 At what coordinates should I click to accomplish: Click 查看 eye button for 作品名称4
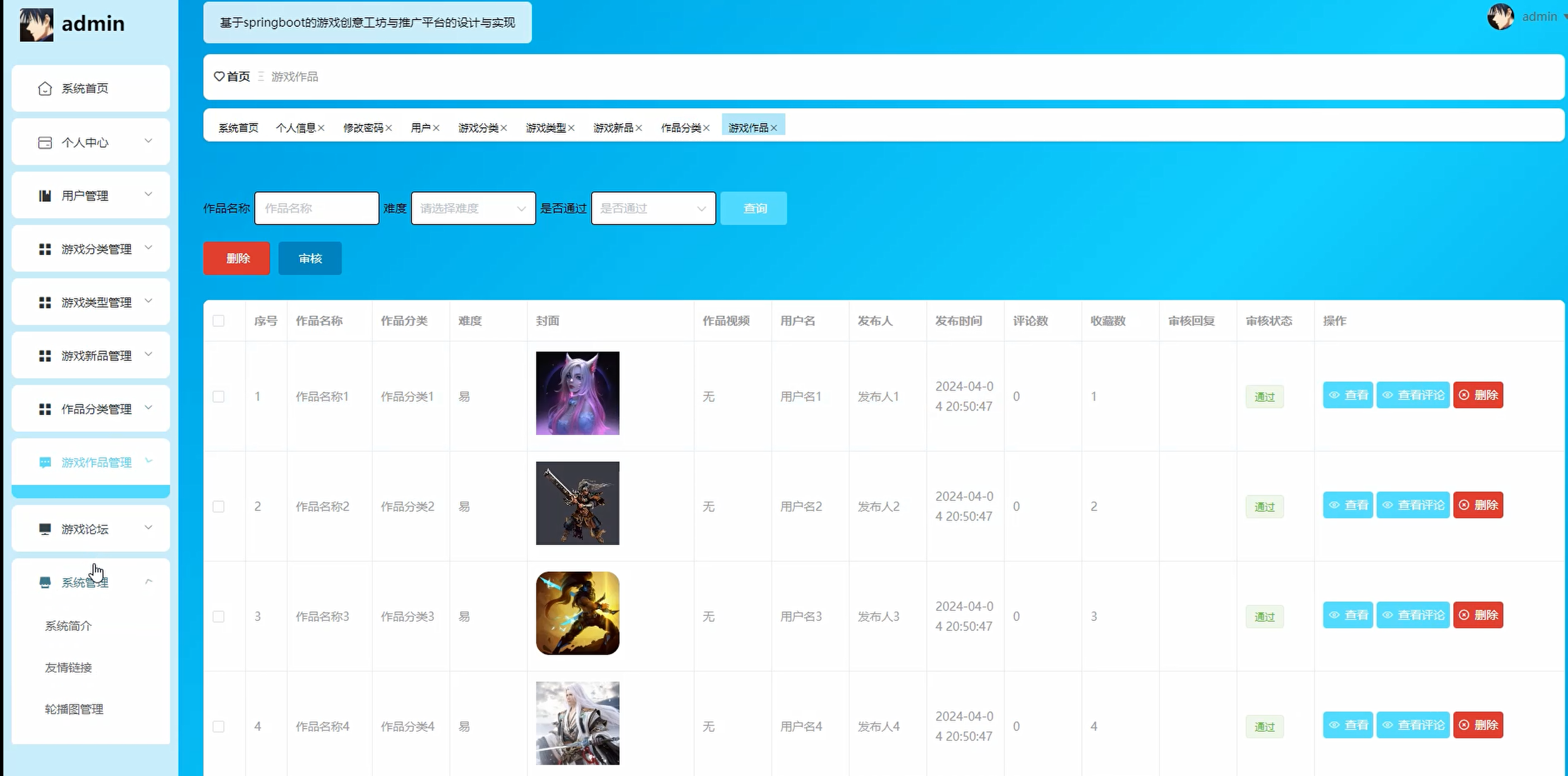(1348, 726)
